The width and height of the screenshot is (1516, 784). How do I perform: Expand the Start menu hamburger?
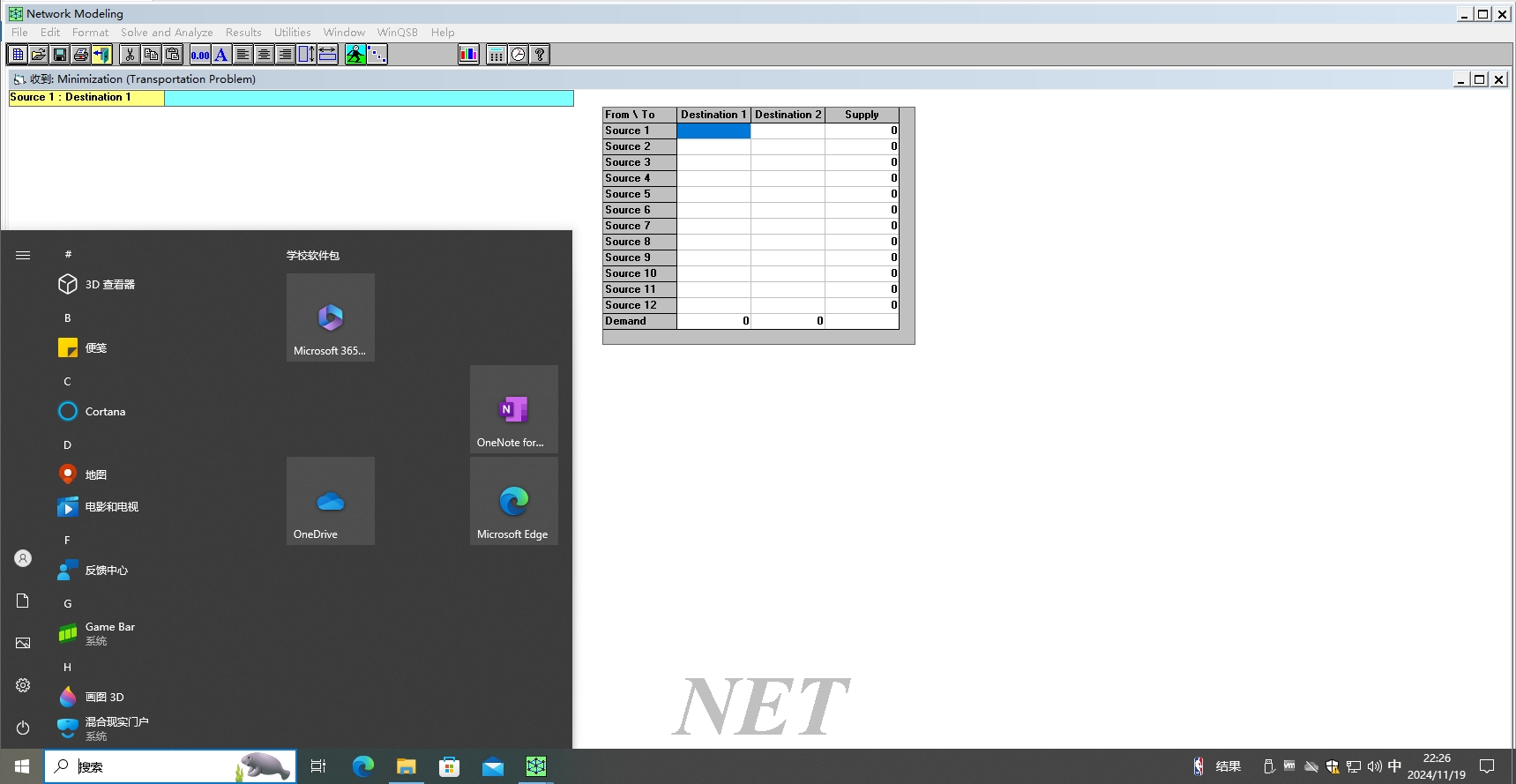tap(23, 255)
